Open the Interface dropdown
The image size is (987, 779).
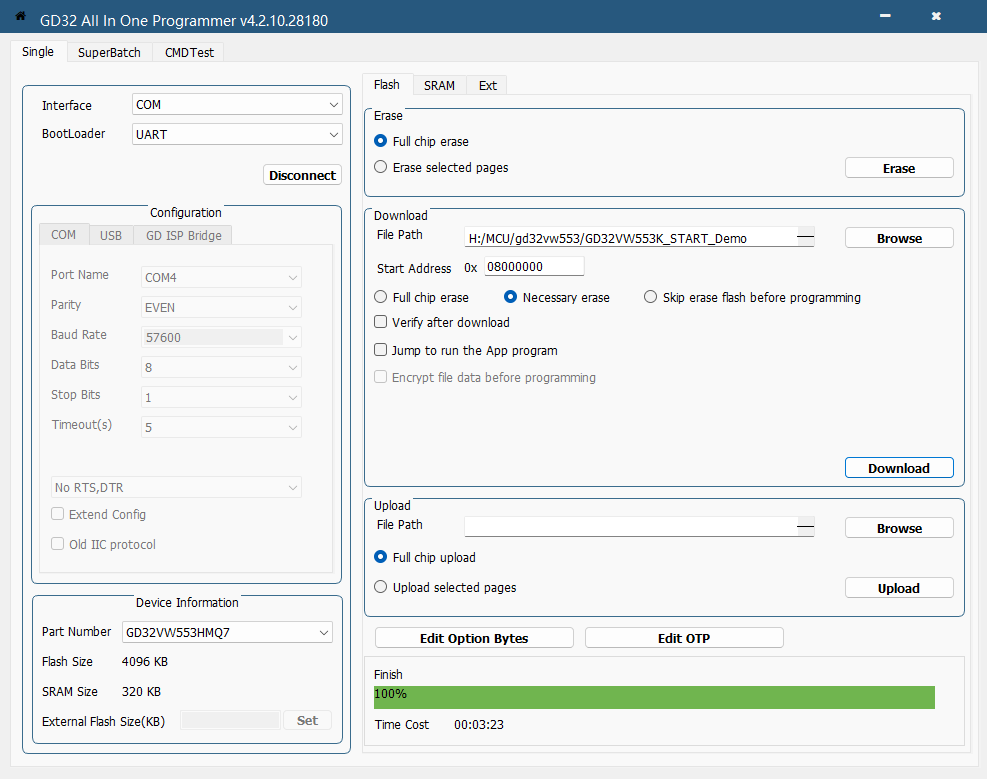pos(237,105)
